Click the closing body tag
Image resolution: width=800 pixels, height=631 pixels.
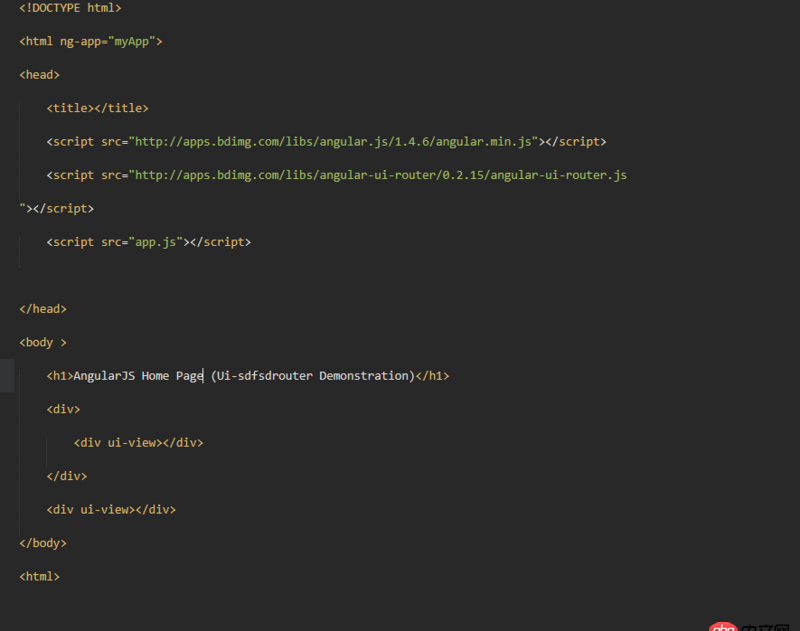(42, 542)
